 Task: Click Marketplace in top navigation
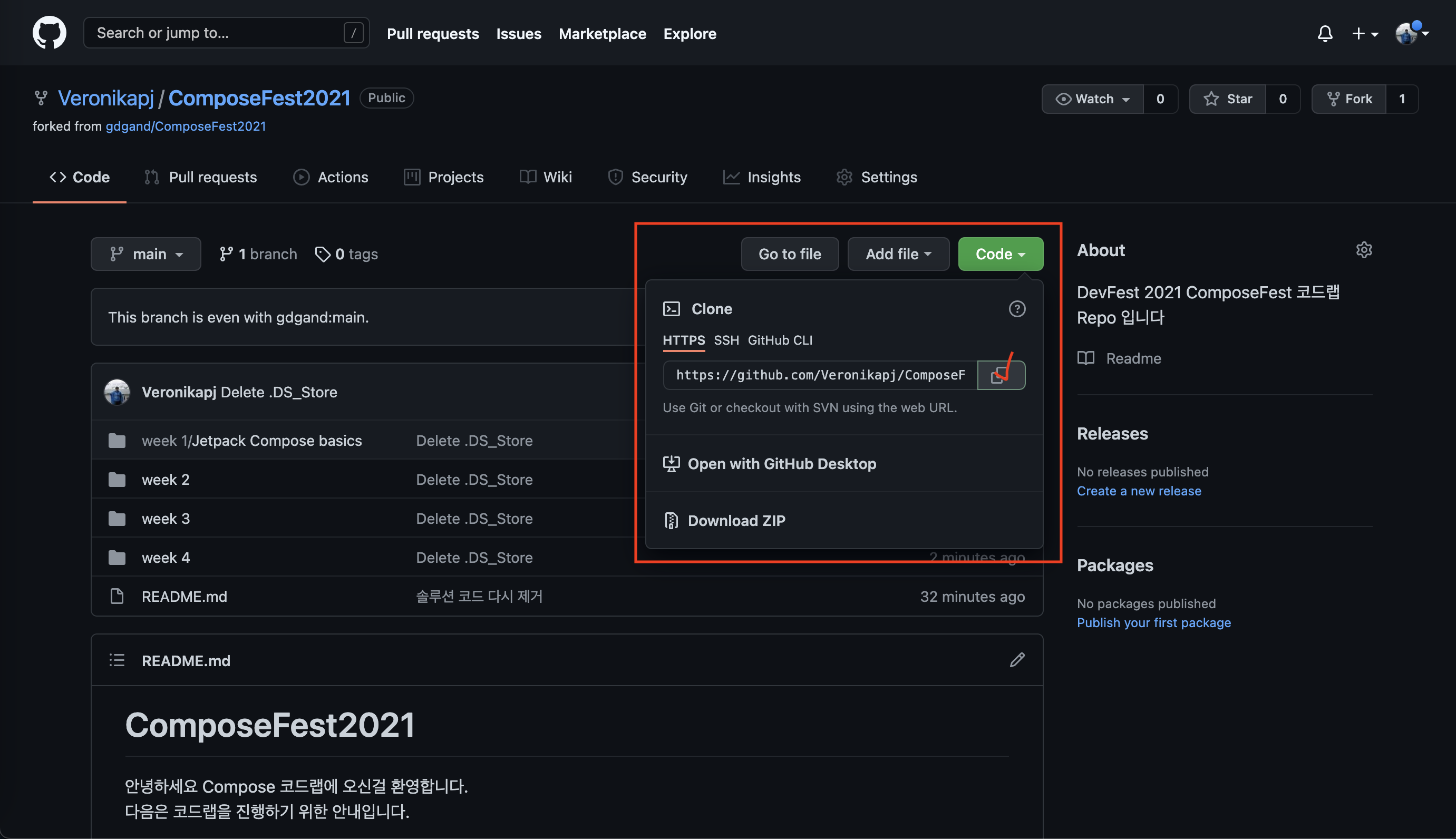pos(603,34)
